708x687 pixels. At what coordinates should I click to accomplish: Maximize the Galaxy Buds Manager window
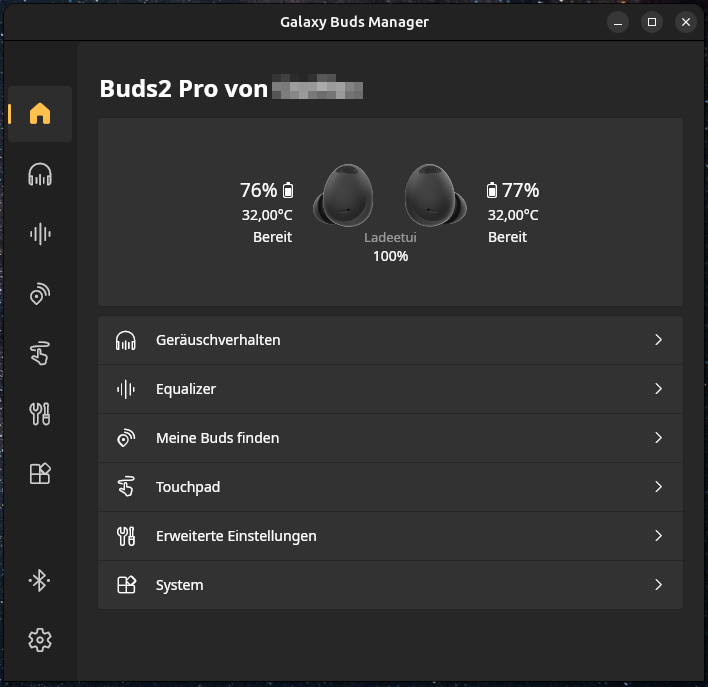click(x=652, y=22)
